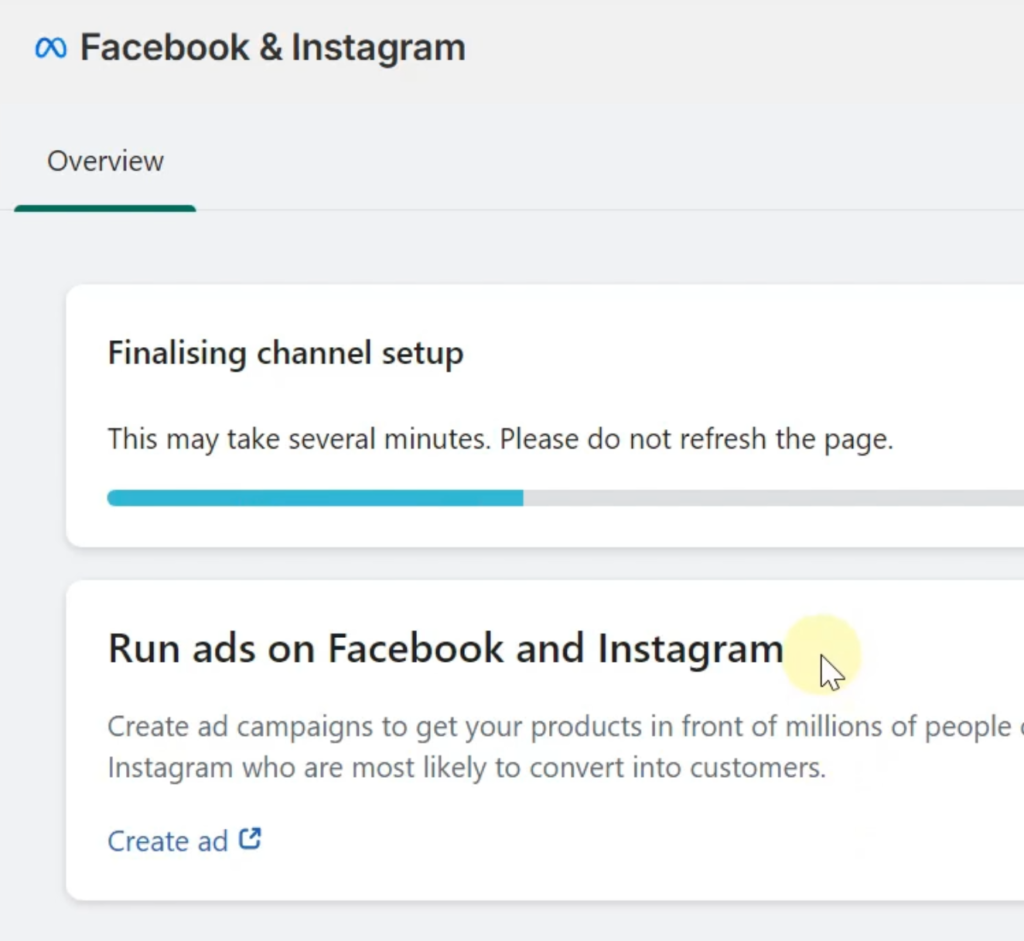Select the Finalising channel setup heading
The width and height of the screenshot is (1024, 941).
286,353
